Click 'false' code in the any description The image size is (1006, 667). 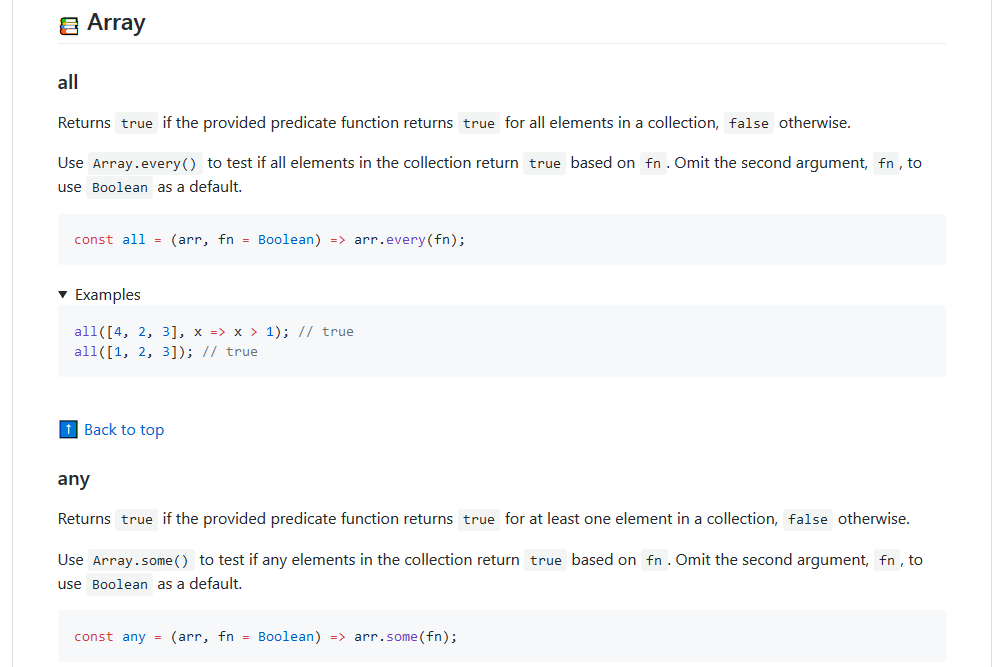(x=807, y=520)
